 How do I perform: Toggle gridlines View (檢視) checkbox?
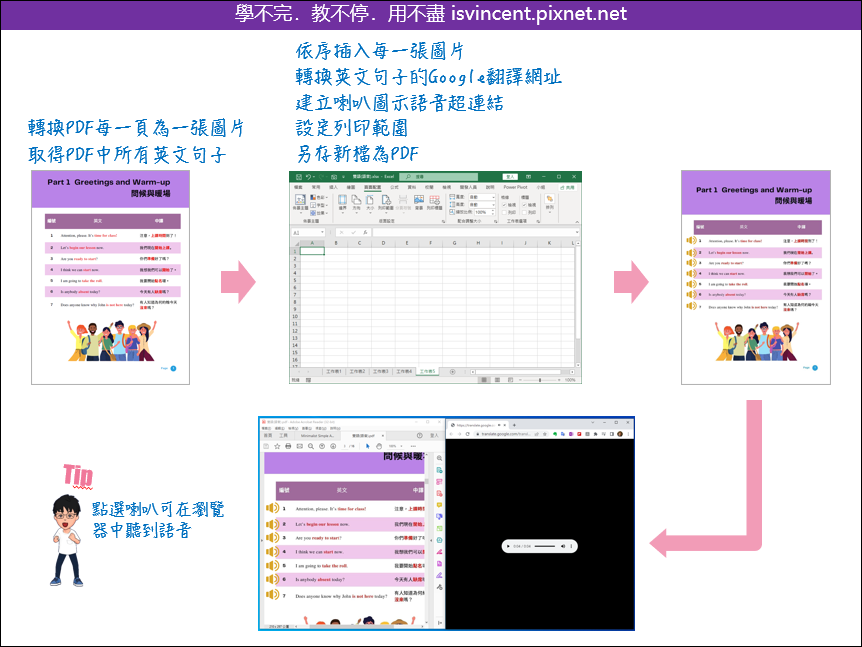(505, 204)
